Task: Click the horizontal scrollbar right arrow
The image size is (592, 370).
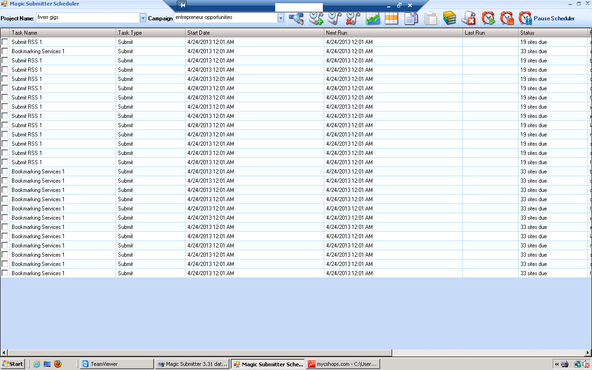Action: pos(588,352)
